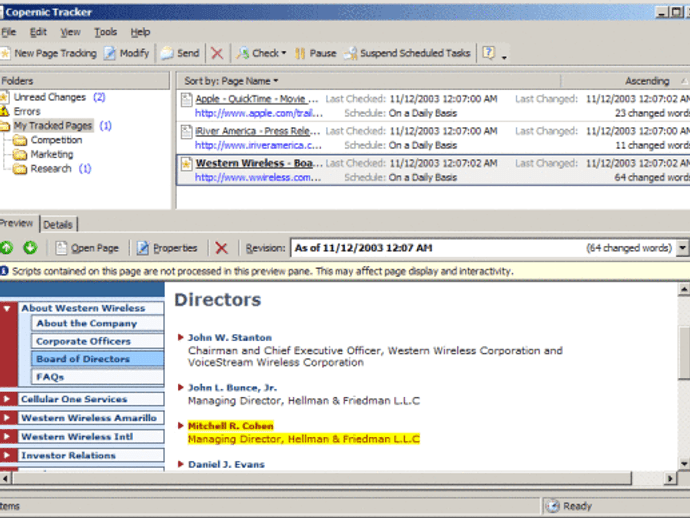Click preview pane scroll down arrow

[684, 463]
